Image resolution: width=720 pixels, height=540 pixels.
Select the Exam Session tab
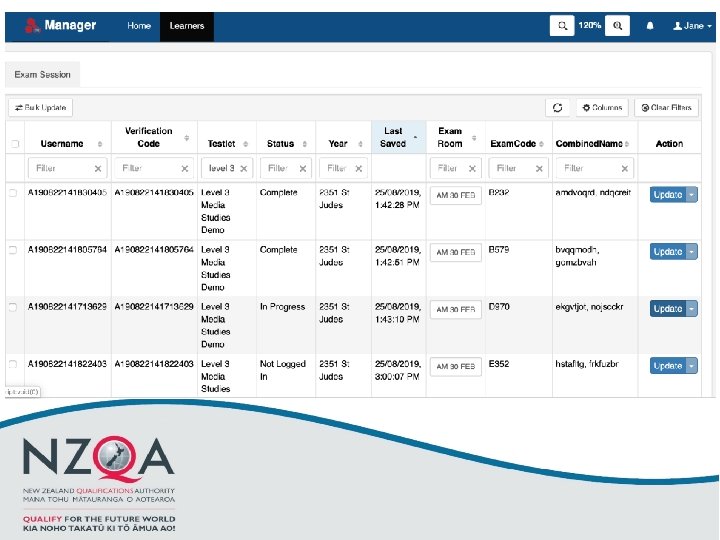point(42,74)
